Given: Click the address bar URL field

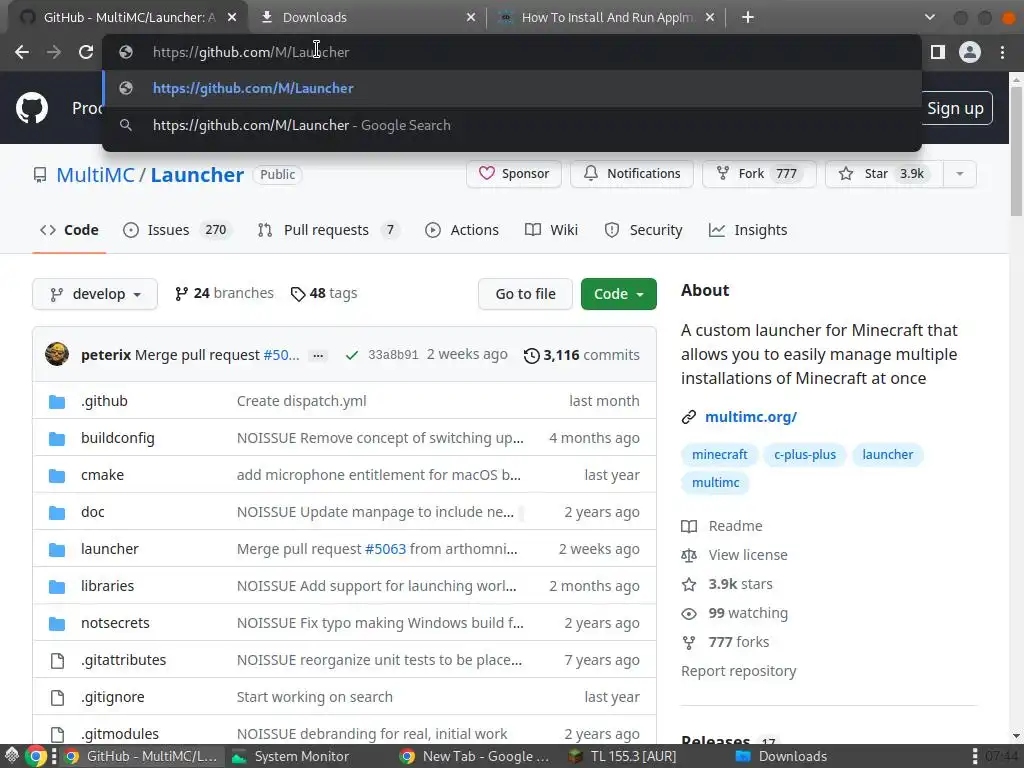Looking at the screenshot, I should [x=512, y=52].
